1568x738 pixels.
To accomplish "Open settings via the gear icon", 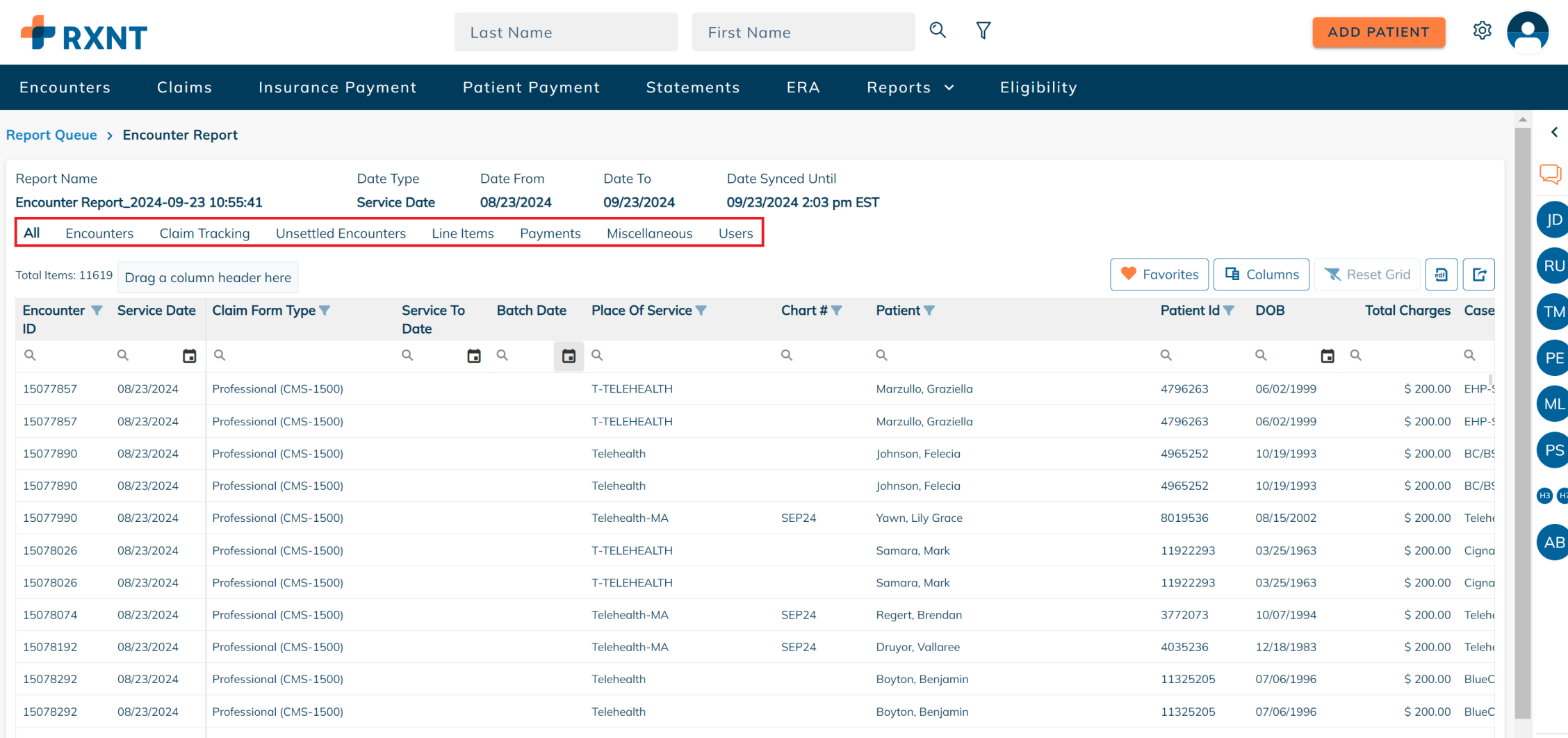I will [1482, 31].
